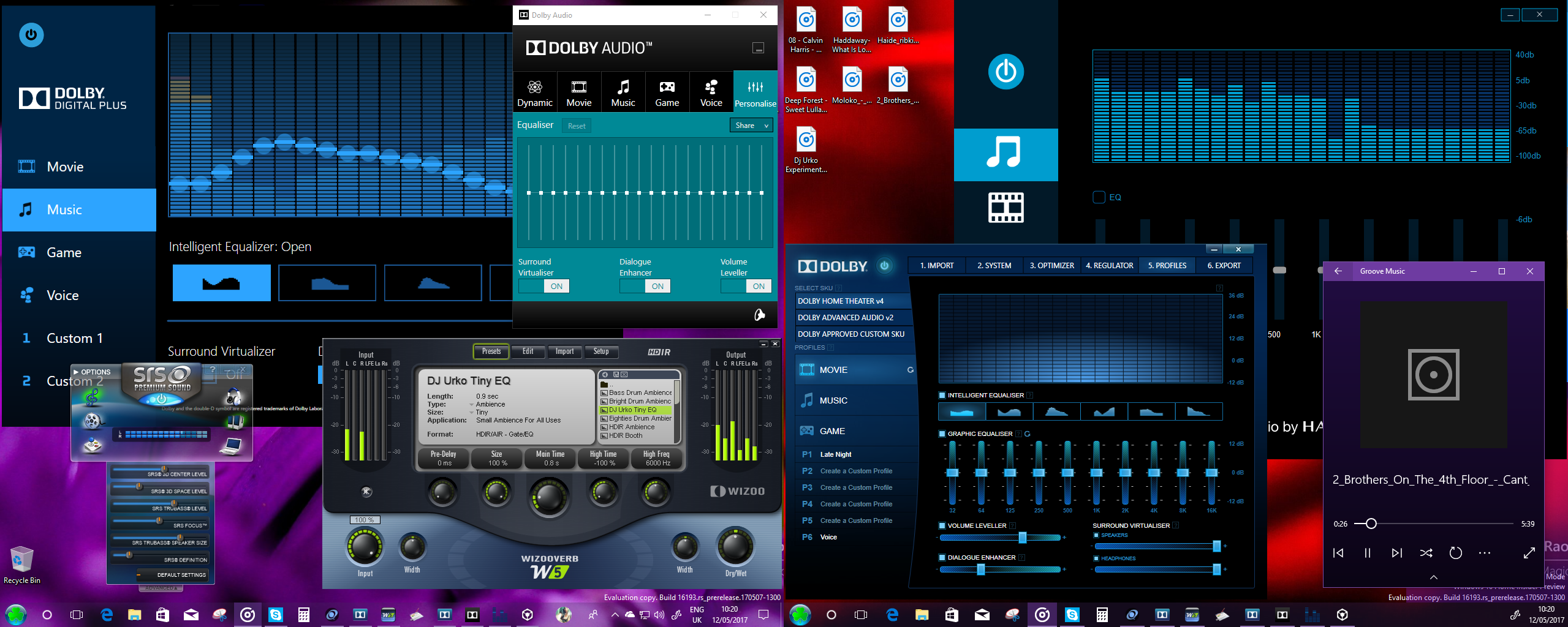Viewport: 1568px width, 627px height.
Task: Select the film strip tile below music tile
Action: 1006,208
